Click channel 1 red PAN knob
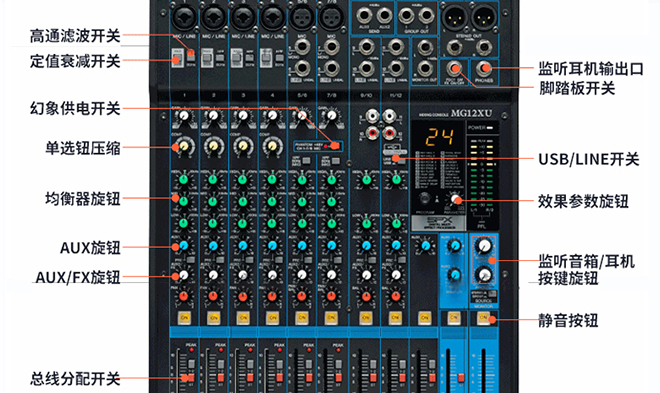The width and height of the screenshot is (660, 393). click(184, 296)
